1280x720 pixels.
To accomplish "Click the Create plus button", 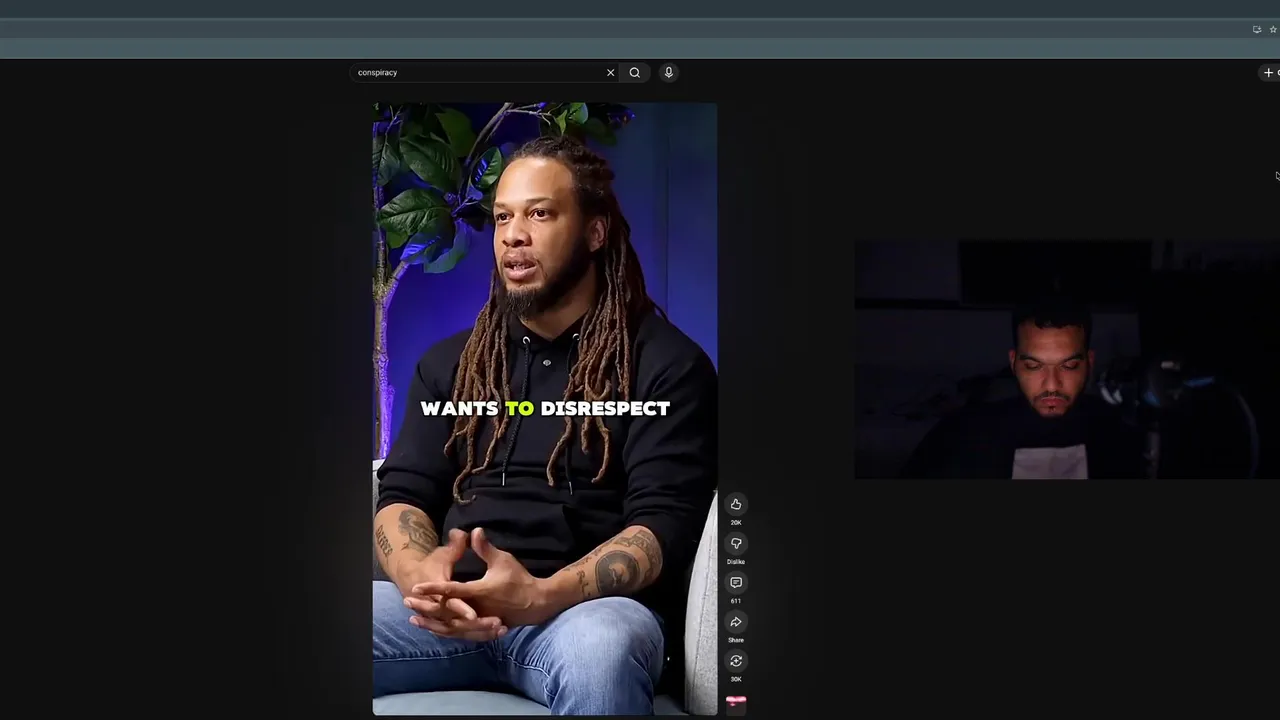I will coord(1270,72).
